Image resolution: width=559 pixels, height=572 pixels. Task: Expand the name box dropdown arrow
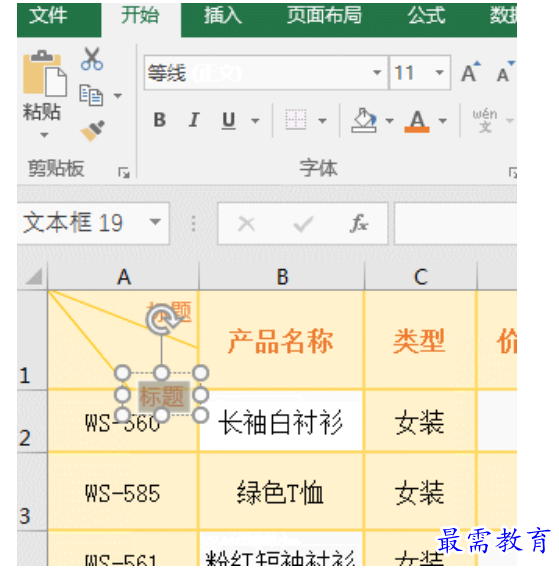coord(155,222)
